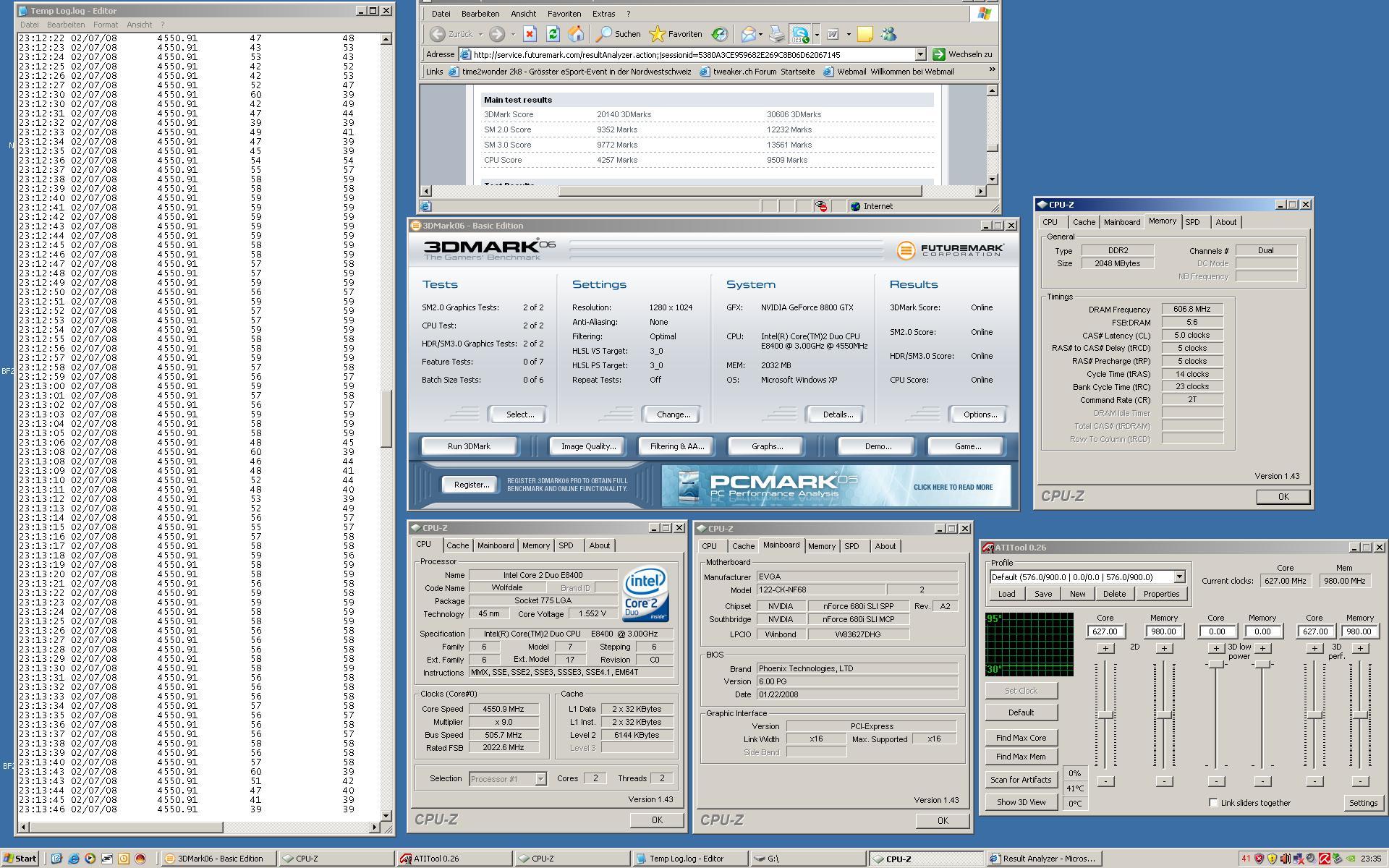
Task: Open Favoriten star in browser toolbar
Action: (x=657, y=34)
